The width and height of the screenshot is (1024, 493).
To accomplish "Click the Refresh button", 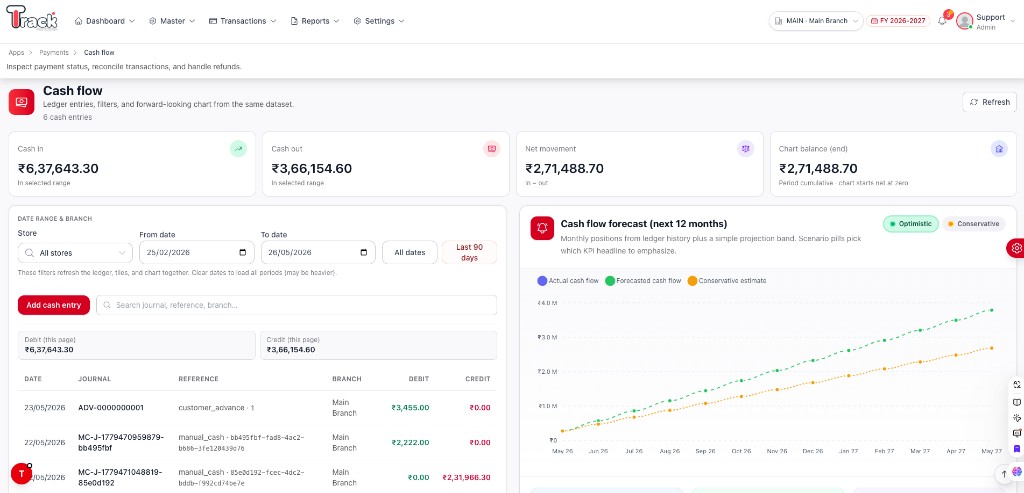I will 989,102.
